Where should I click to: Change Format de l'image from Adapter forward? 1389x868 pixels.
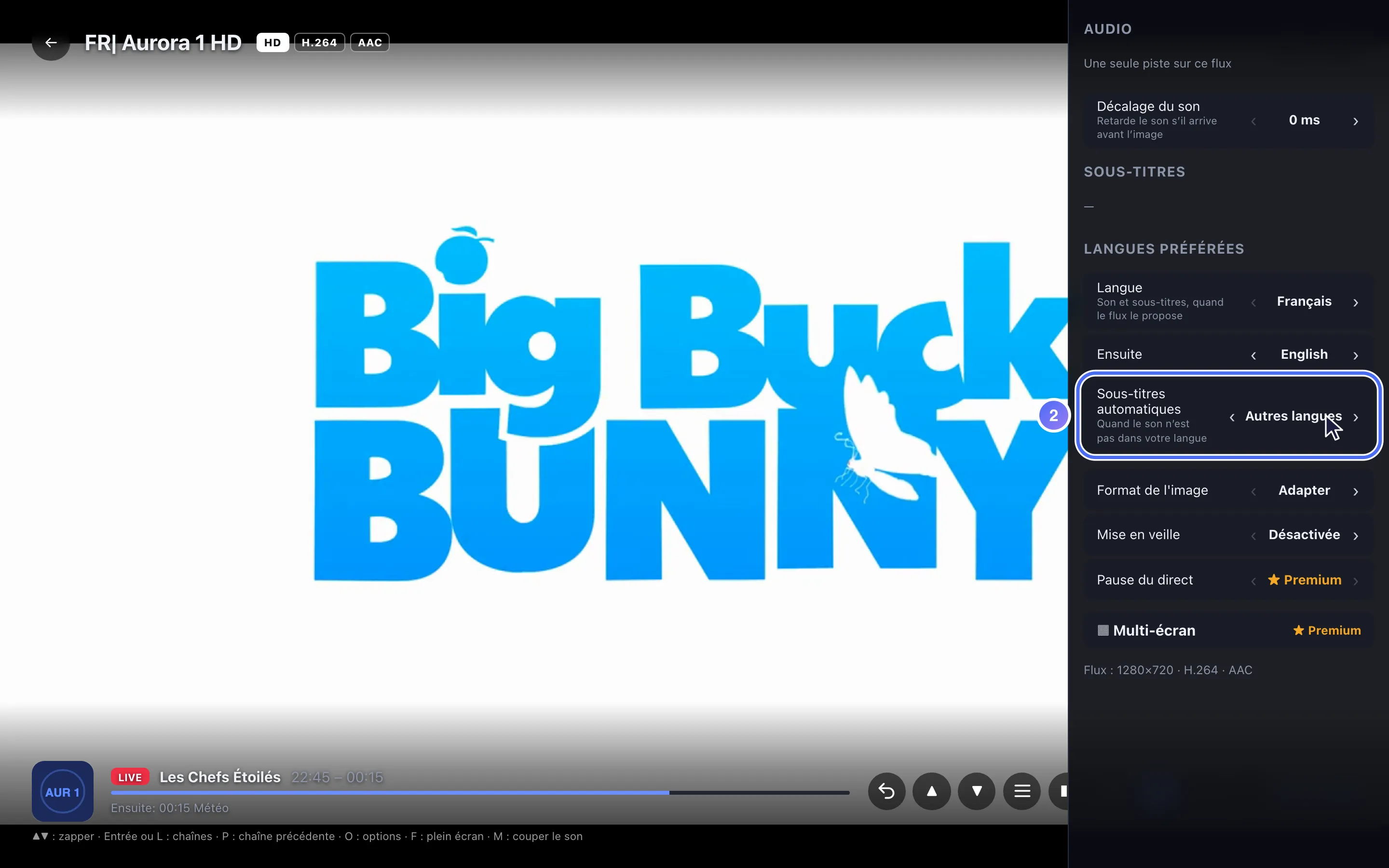(x=1356, y=491)
